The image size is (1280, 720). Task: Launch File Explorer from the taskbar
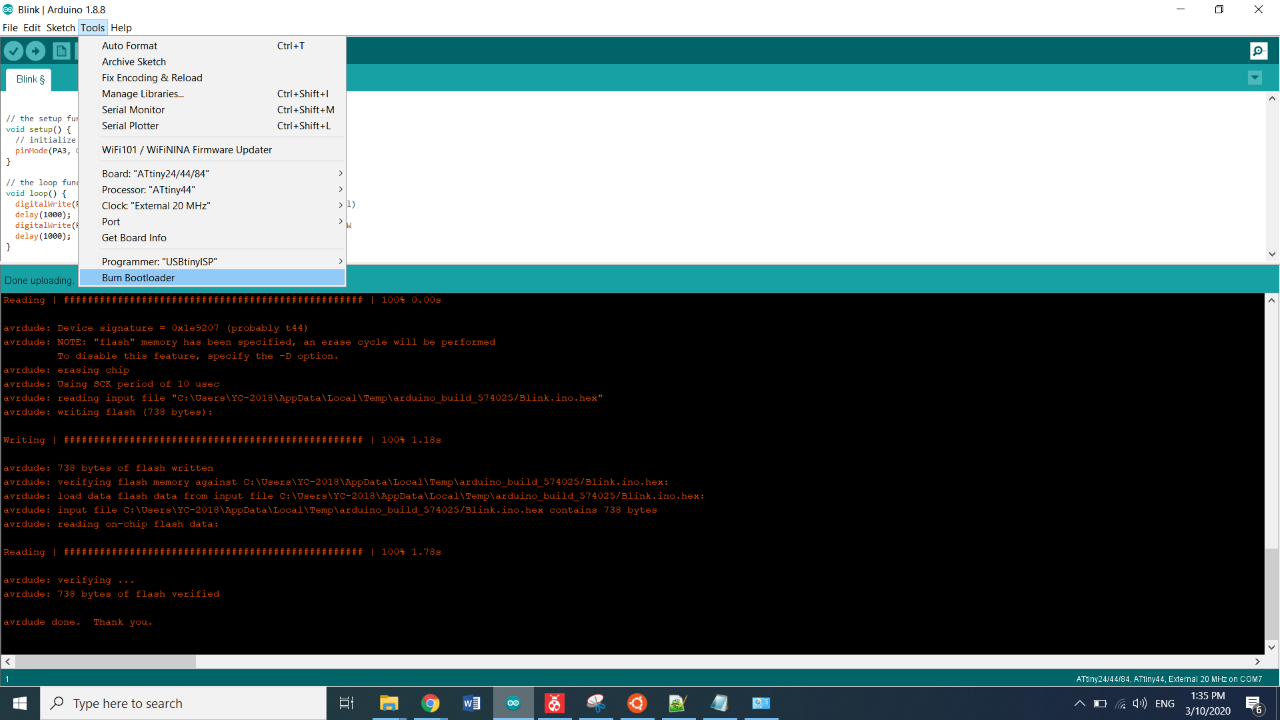(389, 703)
